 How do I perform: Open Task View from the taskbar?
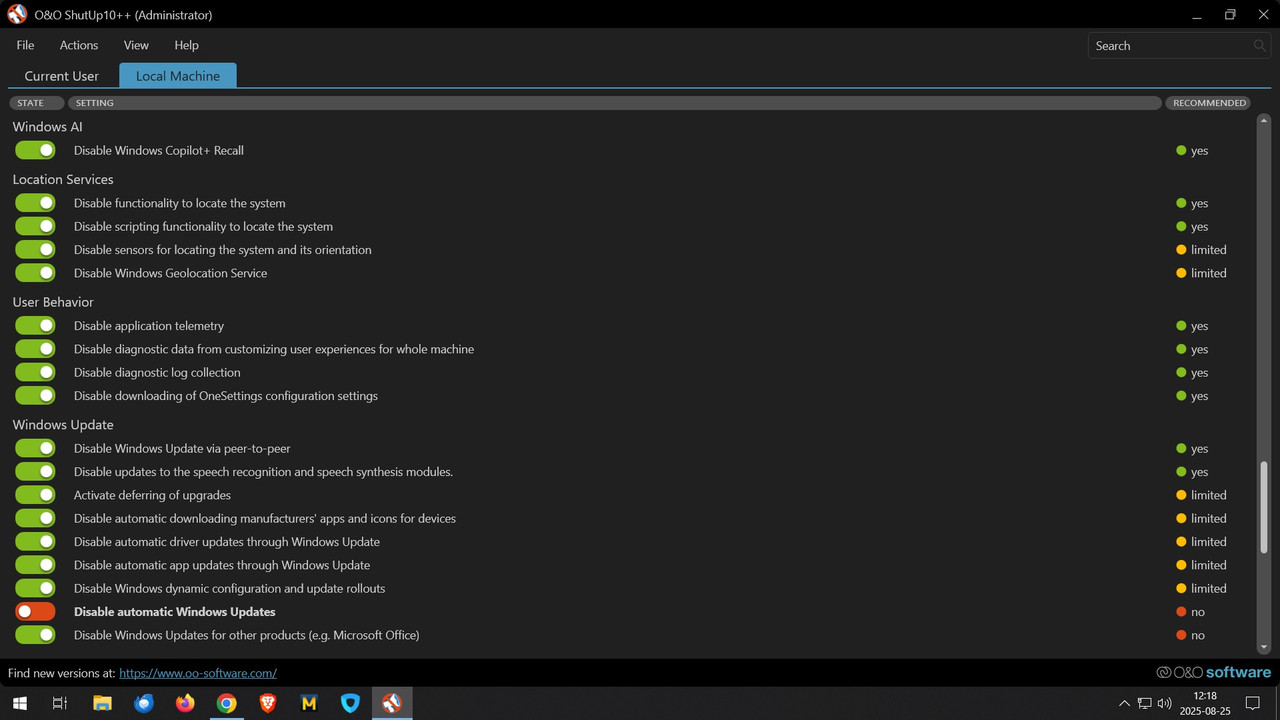(x=60, y=703)
